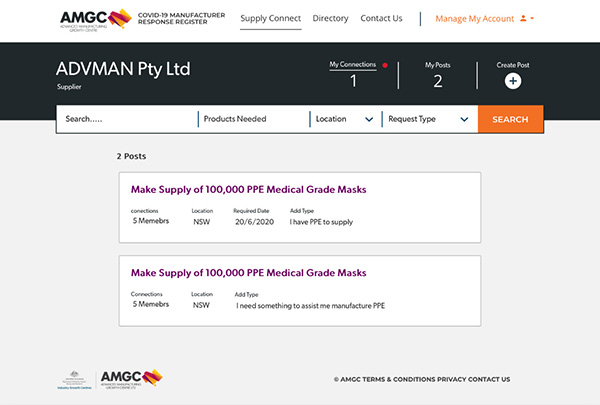
Task: Open the Supply Connect tab
Action: coord(271,18)
